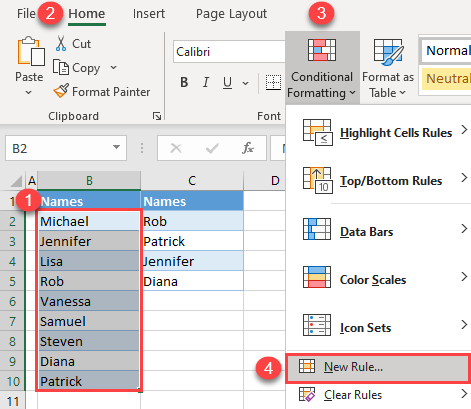Open the Paste options dropdown arrow
Image resolution: width=471 pixels, height=409 pixels.
tap(29, 92)
